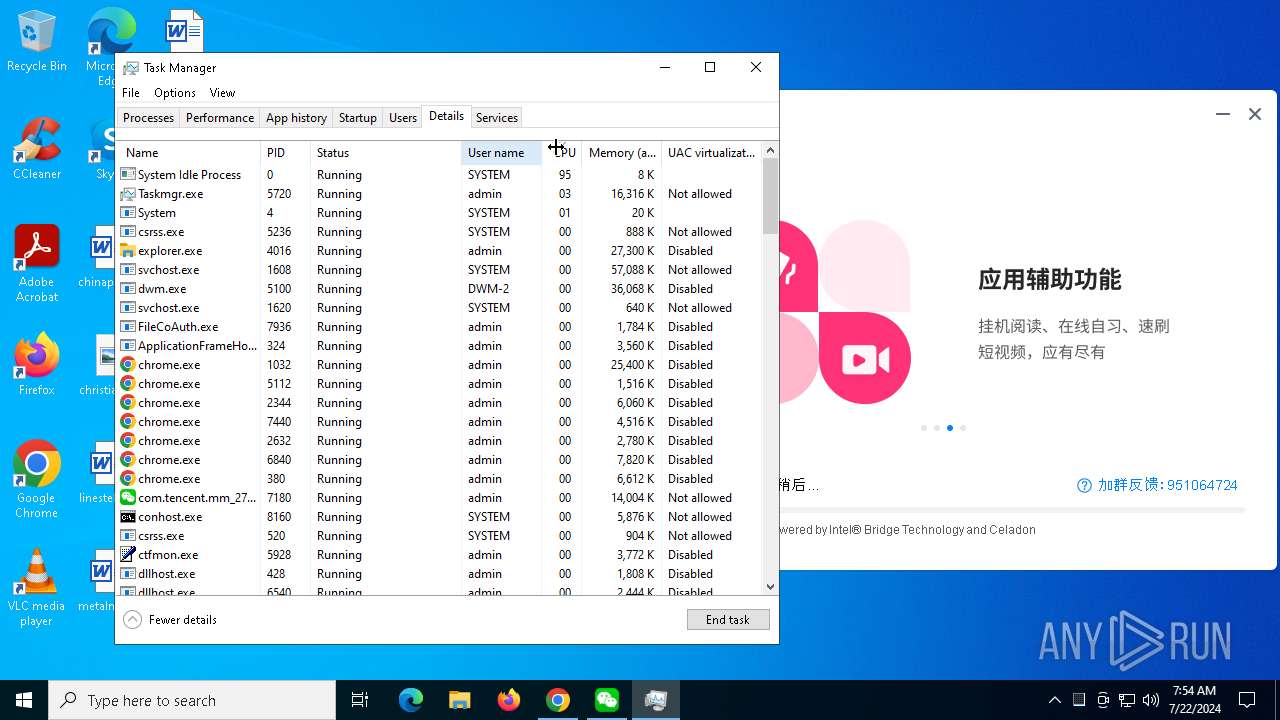1280x720 pixels.
Task: Select the System Idle Process row
Action: tap(438, 175)
